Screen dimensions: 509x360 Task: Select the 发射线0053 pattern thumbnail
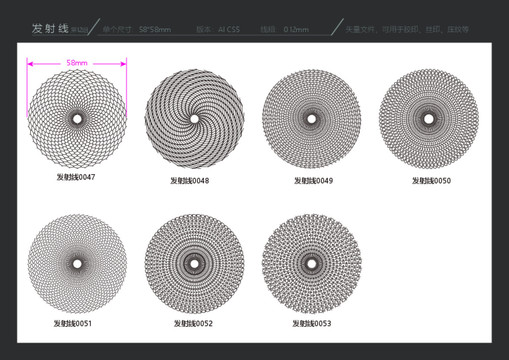pos(312,264)
